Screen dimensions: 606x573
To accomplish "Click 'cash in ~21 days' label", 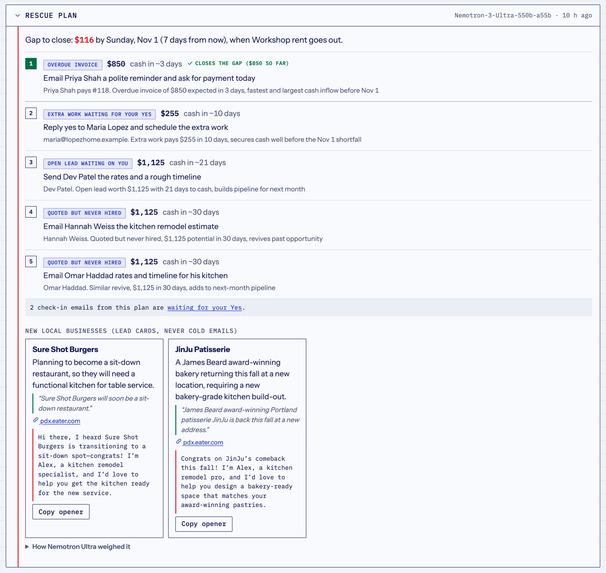I will pyautogui.click(x=197, y=163).
